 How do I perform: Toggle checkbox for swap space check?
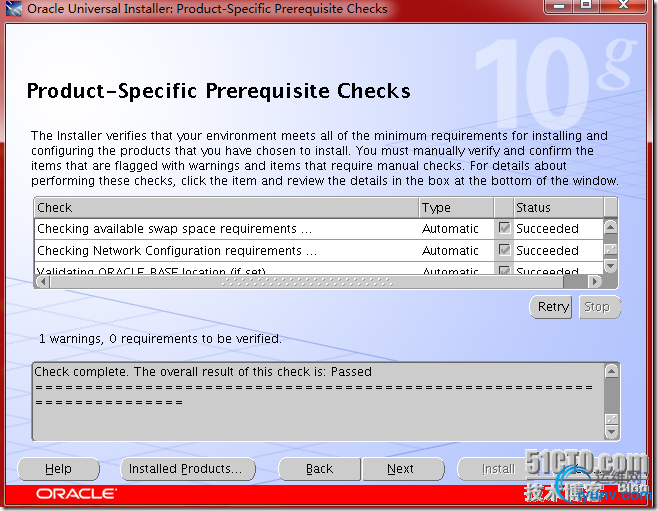504,228
